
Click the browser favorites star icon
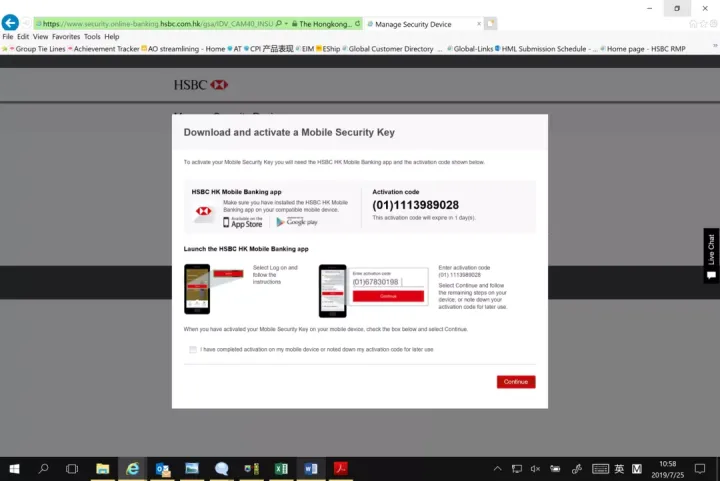(703, 24)
